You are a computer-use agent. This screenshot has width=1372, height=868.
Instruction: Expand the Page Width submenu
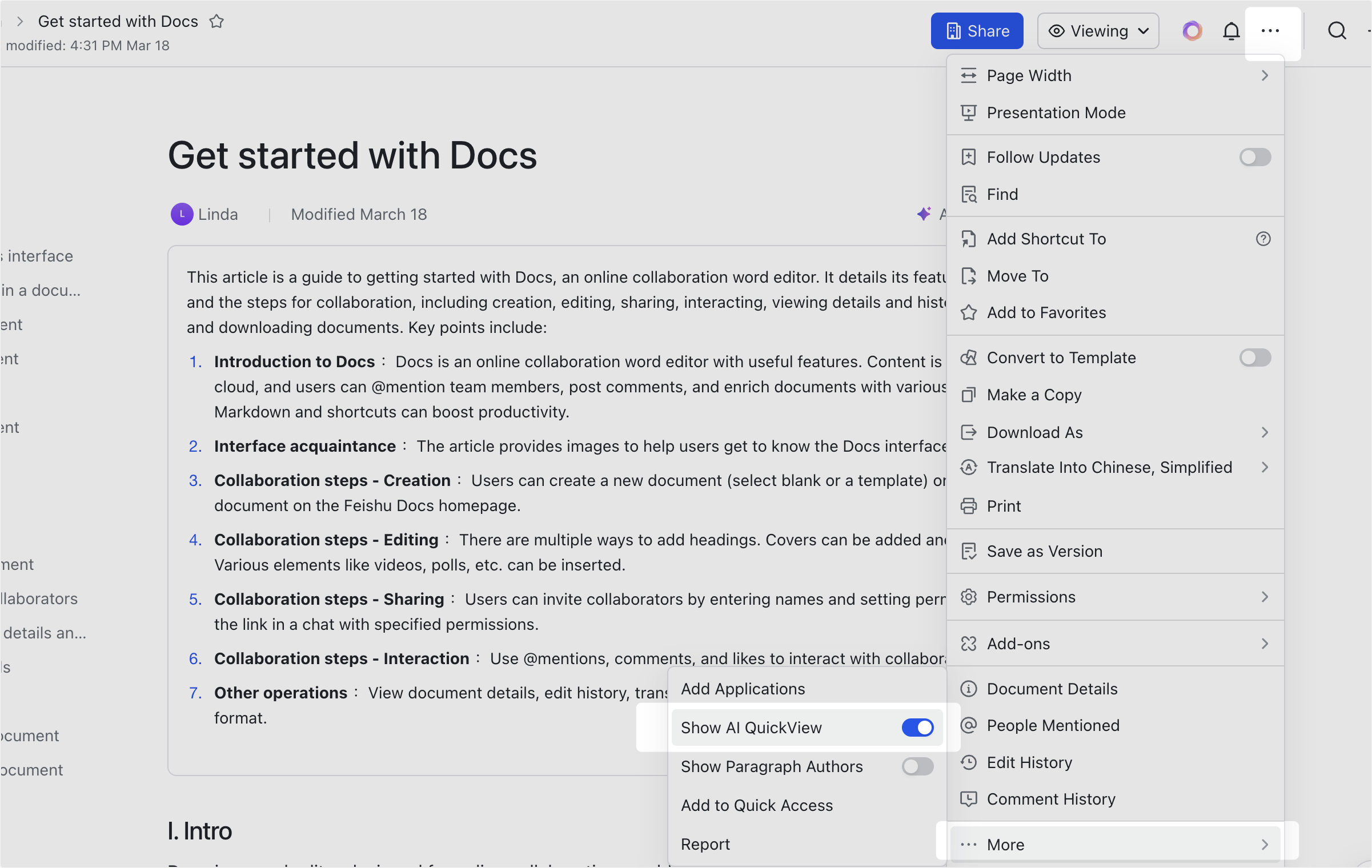coord(1115,75)
